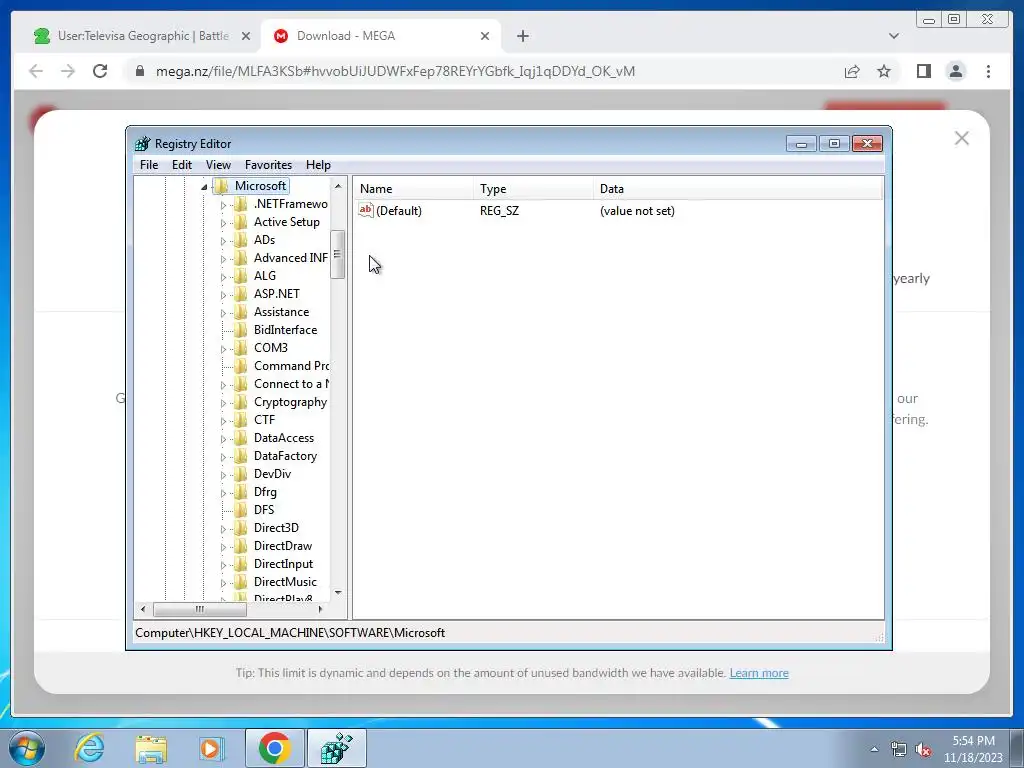The height and width of the screenshot is (768, 1024).
Task: Select the BidInterface folder icon
Action: click(241, 330)
